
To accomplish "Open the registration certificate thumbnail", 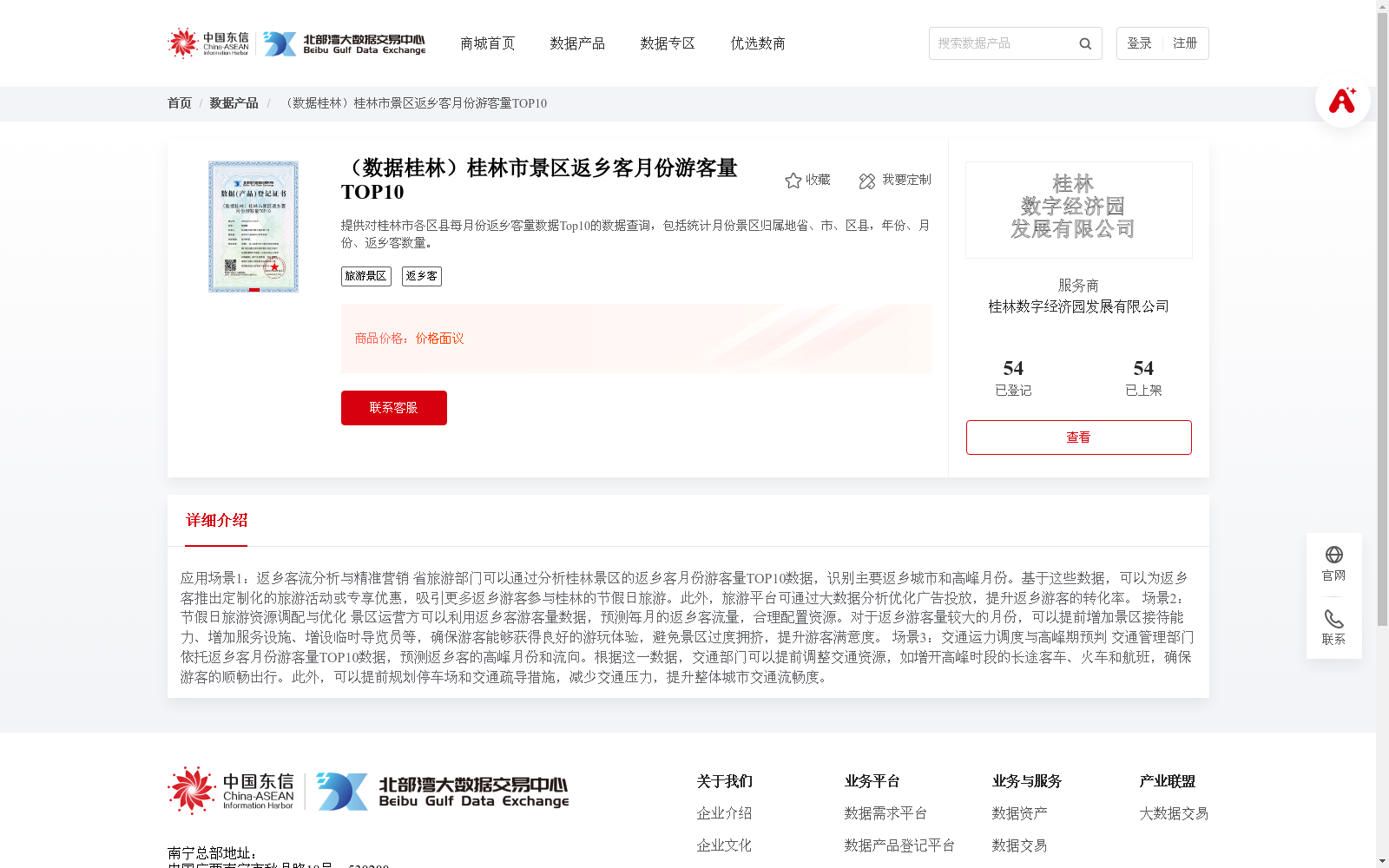I will click(x=253, y=227).
